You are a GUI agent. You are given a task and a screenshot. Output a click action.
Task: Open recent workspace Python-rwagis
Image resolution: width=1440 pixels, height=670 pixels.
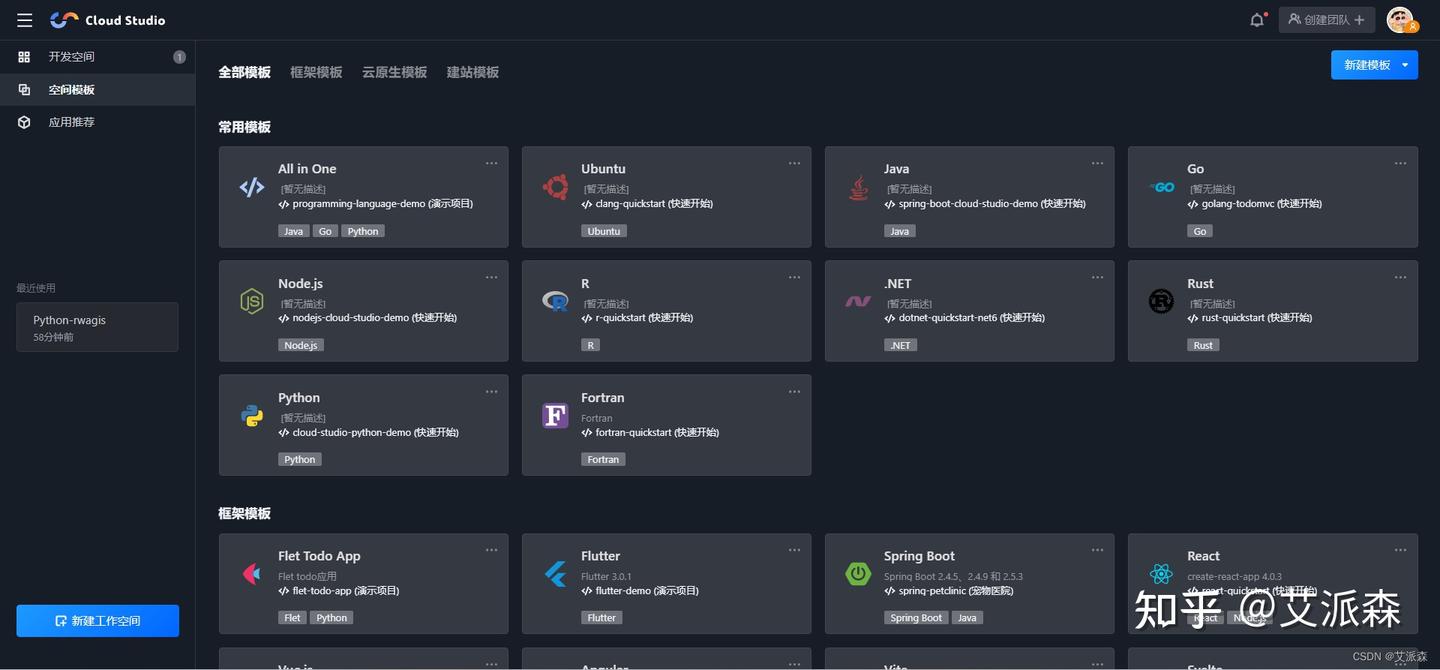(97, 327)
